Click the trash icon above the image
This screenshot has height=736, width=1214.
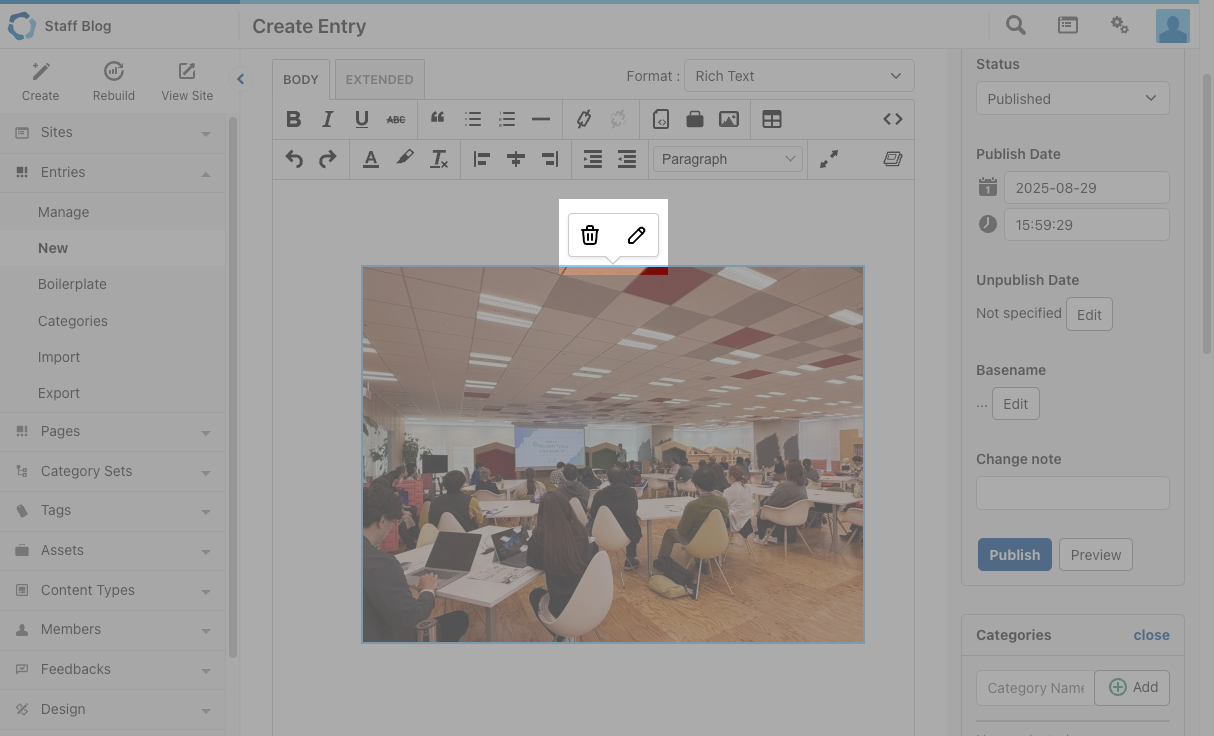pos(590,235)
